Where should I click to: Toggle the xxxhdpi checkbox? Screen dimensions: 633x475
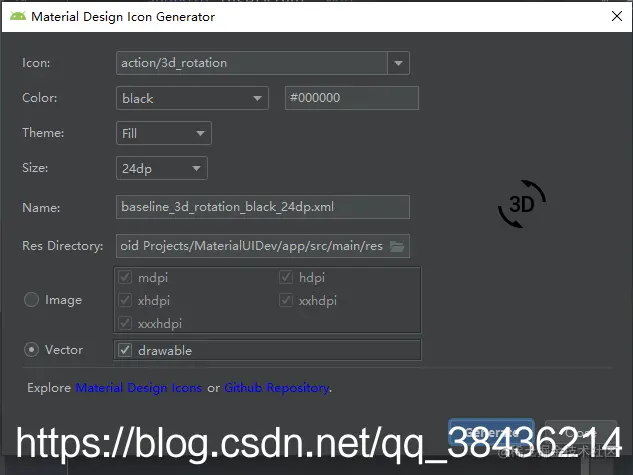125,323
